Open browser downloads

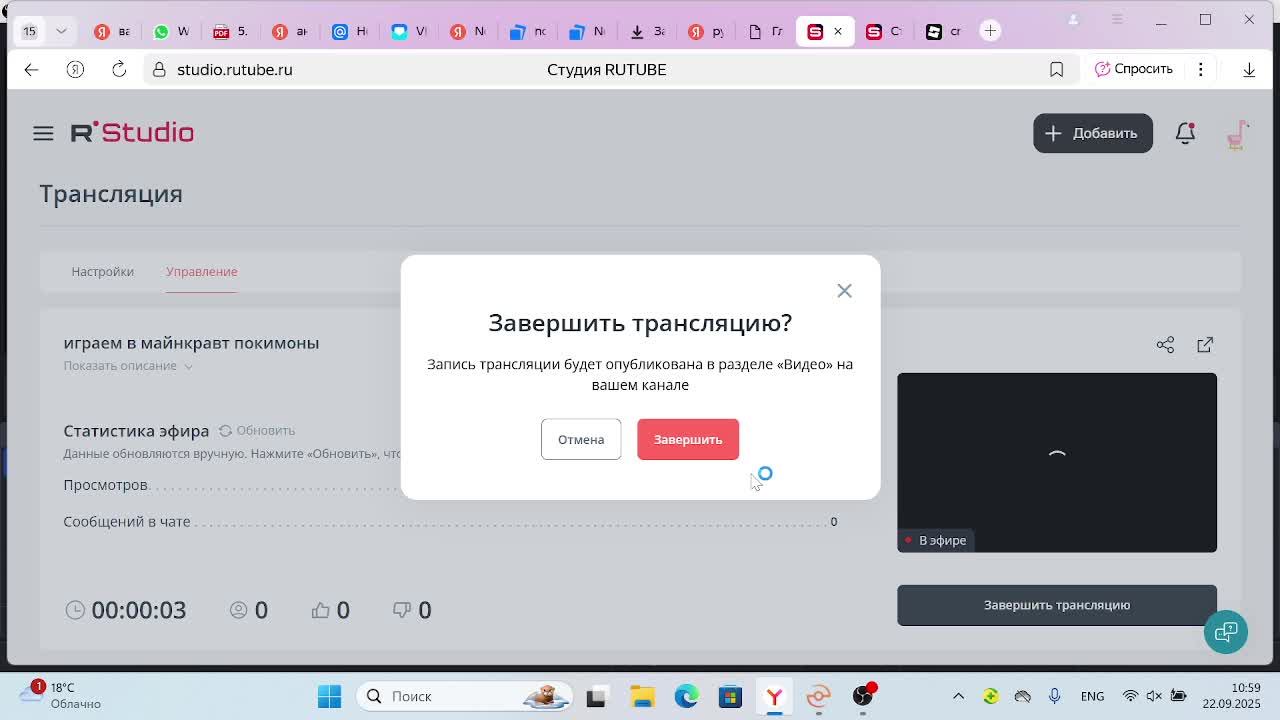[x=1249, y=69]
